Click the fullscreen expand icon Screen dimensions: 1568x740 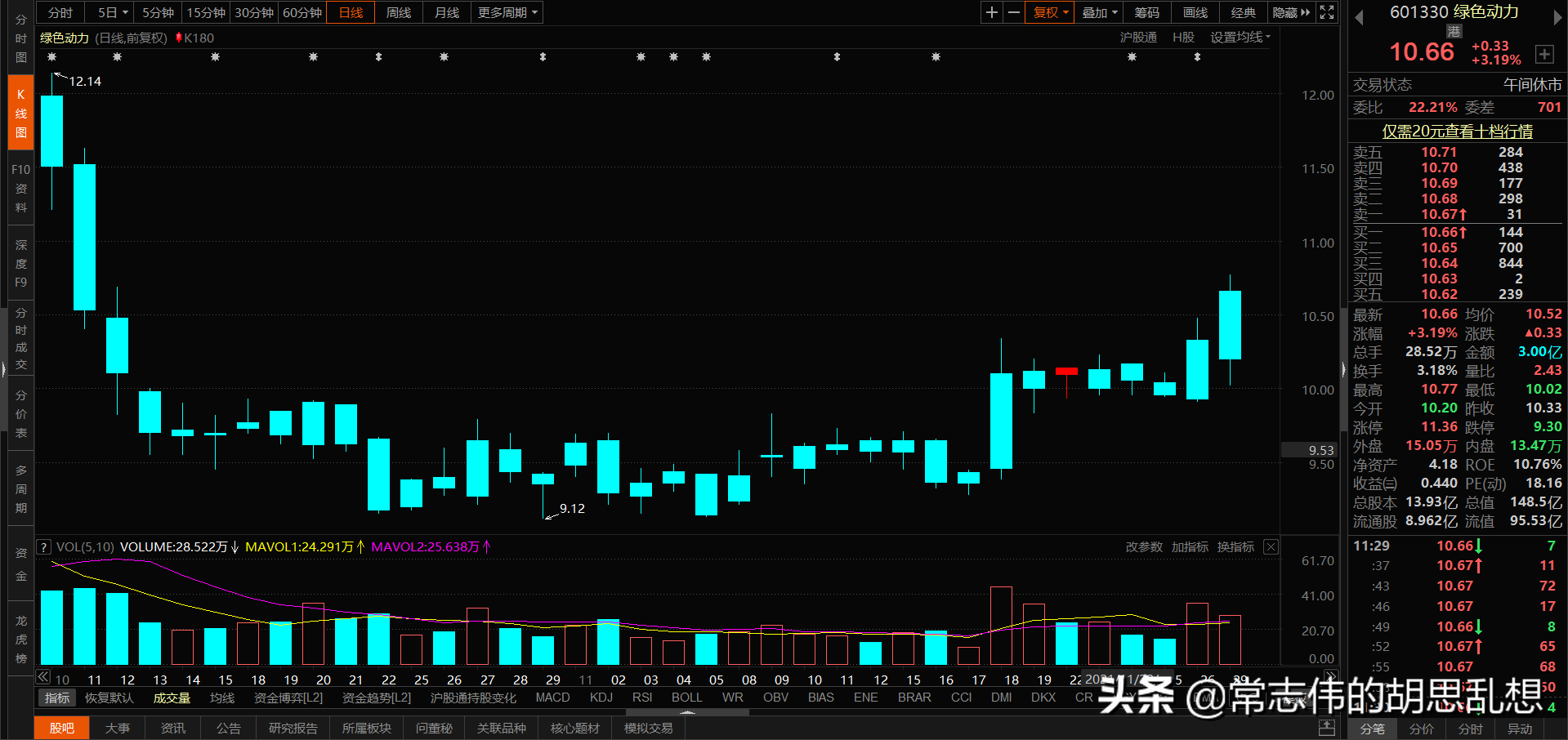[x=1325, y=12]
